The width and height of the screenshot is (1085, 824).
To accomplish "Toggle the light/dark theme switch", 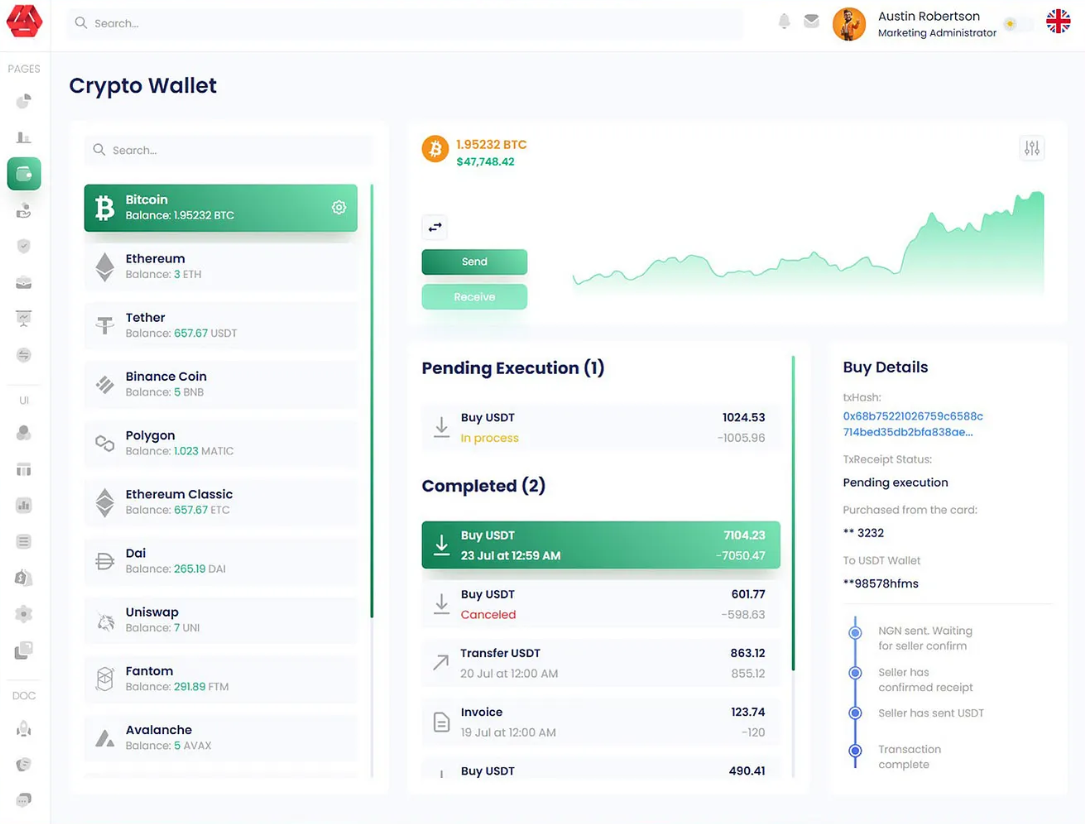I will pos(1019,24).
